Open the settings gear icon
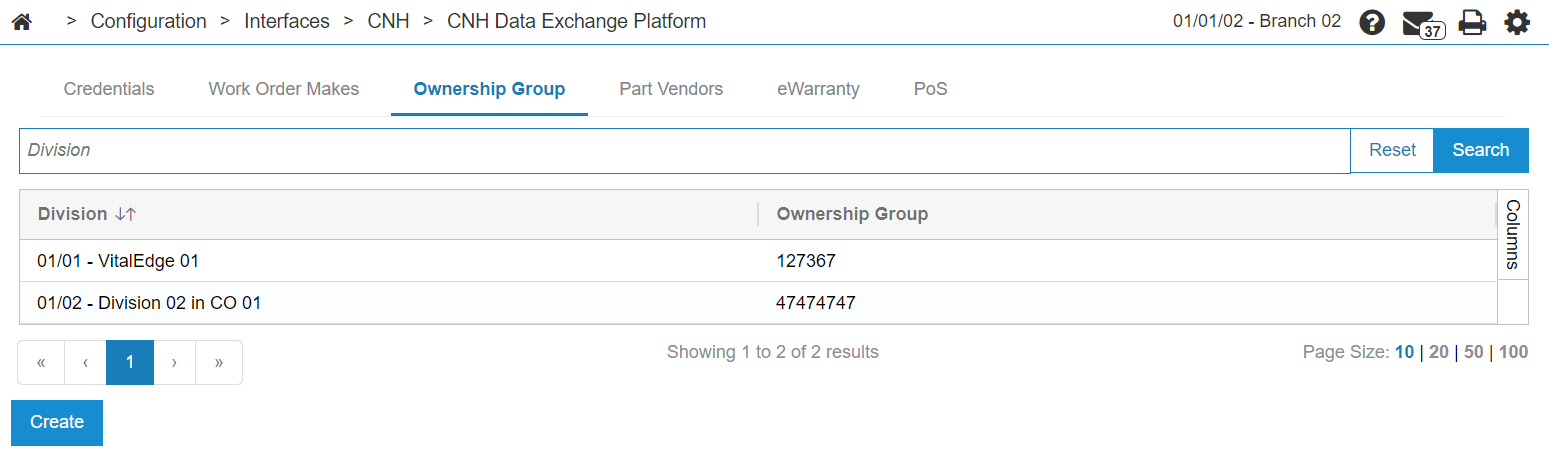This screenshot has height=469, width=1549. tap(1517, 22)
